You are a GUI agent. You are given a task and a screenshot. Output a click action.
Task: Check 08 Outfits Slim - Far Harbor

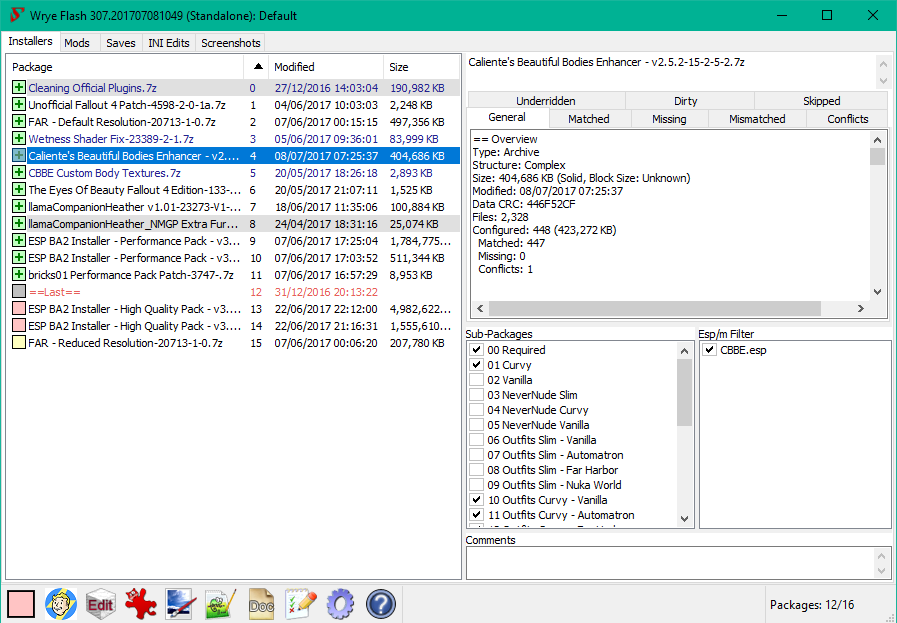[x=477, y=470]
